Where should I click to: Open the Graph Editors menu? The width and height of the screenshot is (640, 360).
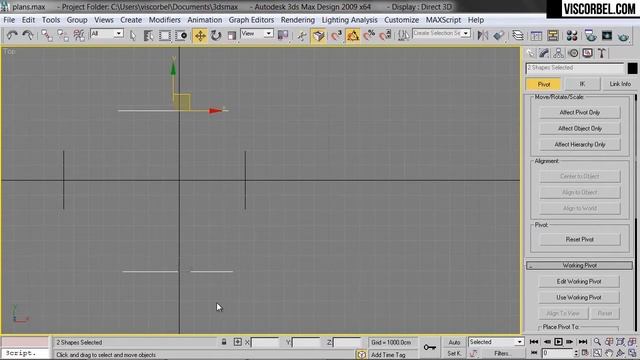pos(251,20)
